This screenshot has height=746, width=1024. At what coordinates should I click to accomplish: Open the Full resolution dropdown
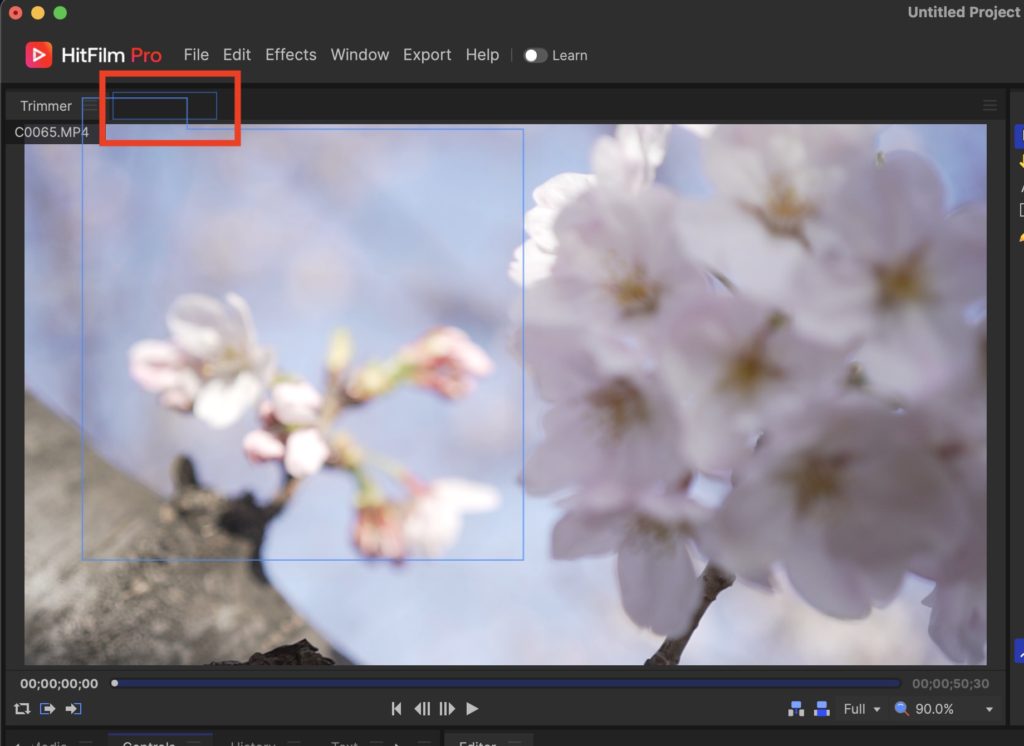[x=861, y=709]
